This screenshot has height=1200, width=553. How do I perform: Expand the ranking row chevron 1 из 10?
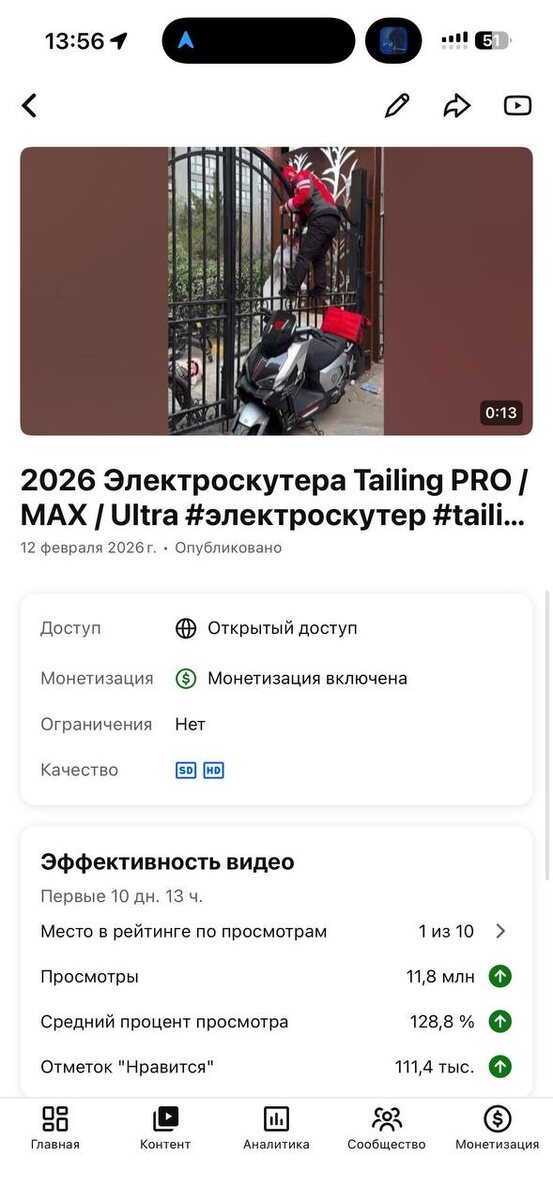[x=501, y=931]
